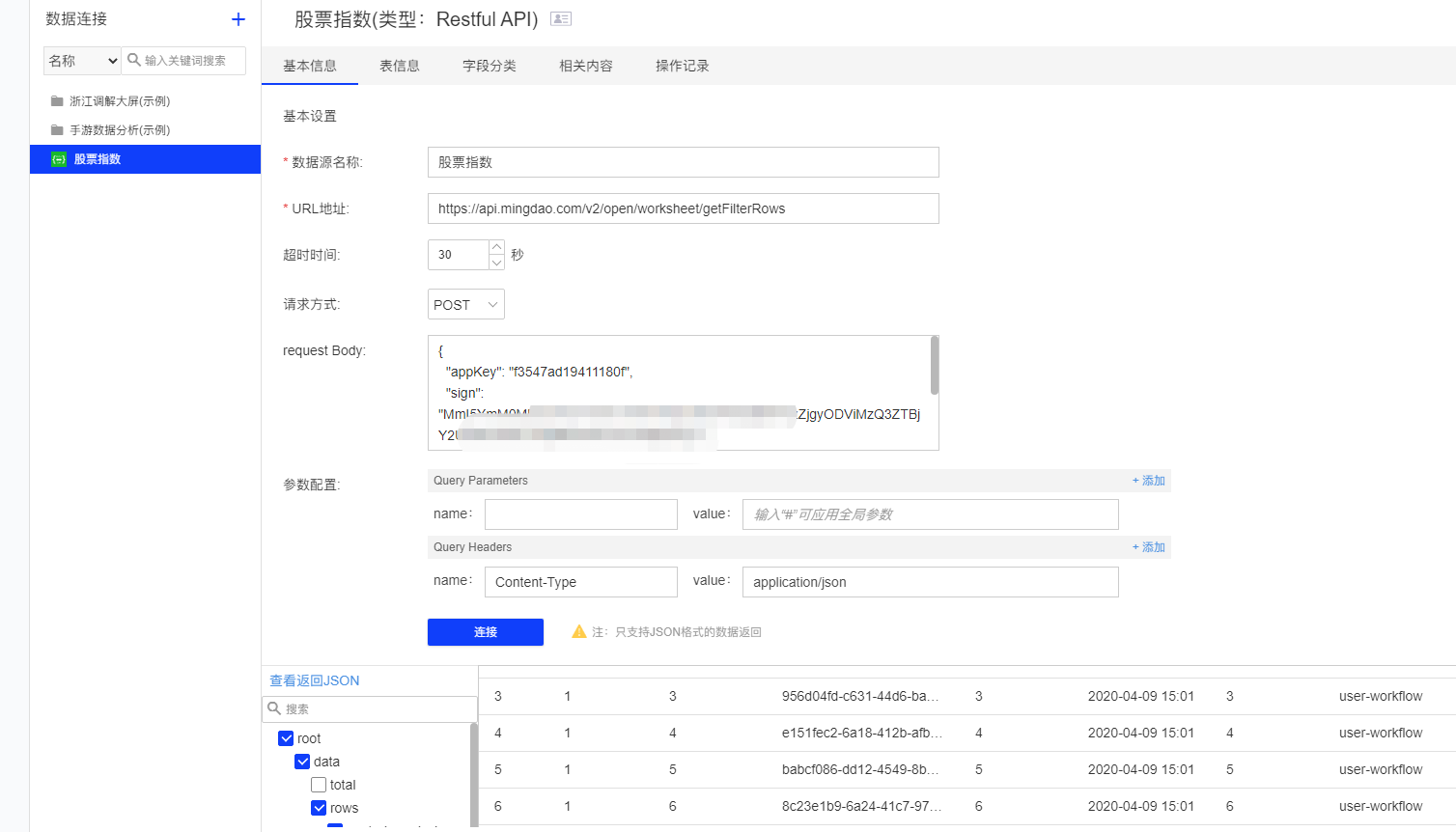Image resolution: width=1456 pixels, height=832 pixels.
Task: Click the ID card icon beside the title
Action: pos(561,18)
